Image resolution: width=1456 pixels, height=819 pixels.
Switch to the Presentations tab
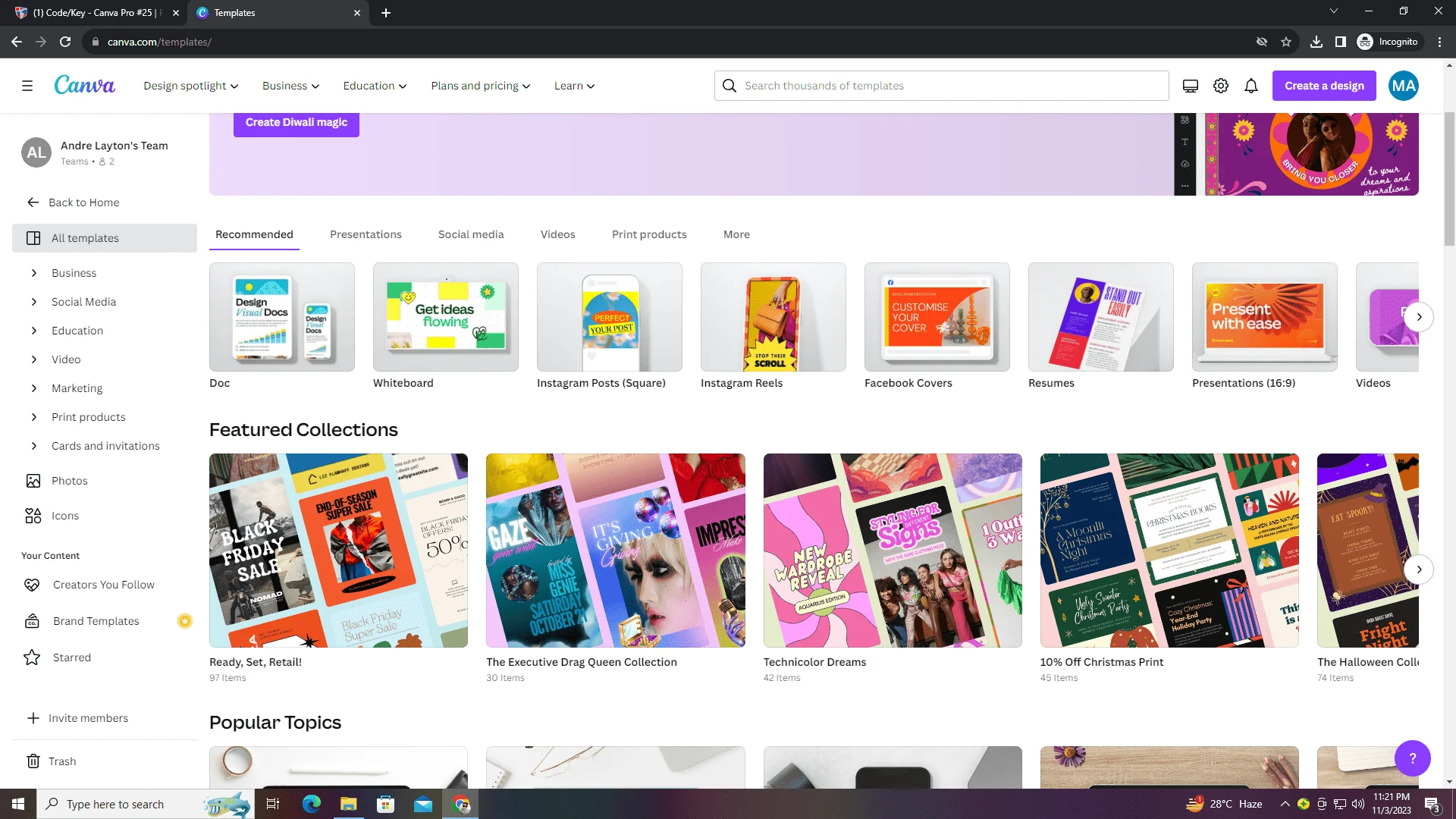pyautogui.click(x=366, y=234)
